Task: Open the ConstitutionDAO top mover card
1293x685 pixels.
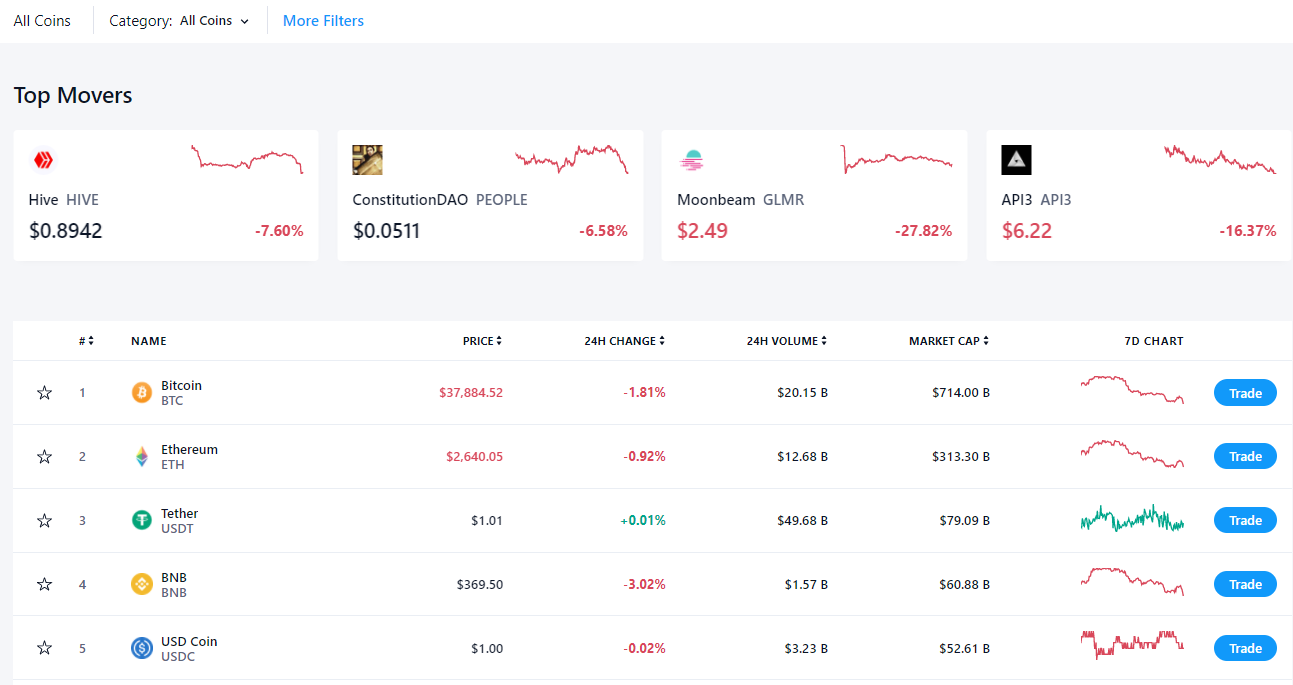Action: pyautogui.click(x=490, y=195)
